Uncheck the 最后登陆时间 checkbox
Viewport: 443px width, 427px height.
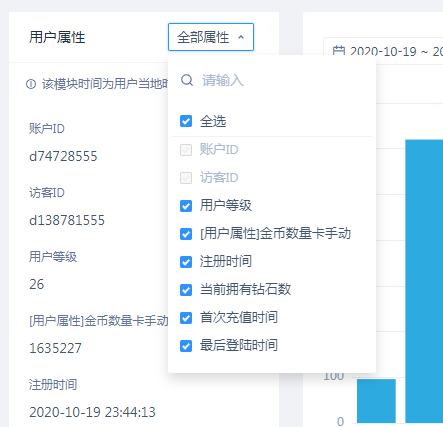click(x=186, y=346)
